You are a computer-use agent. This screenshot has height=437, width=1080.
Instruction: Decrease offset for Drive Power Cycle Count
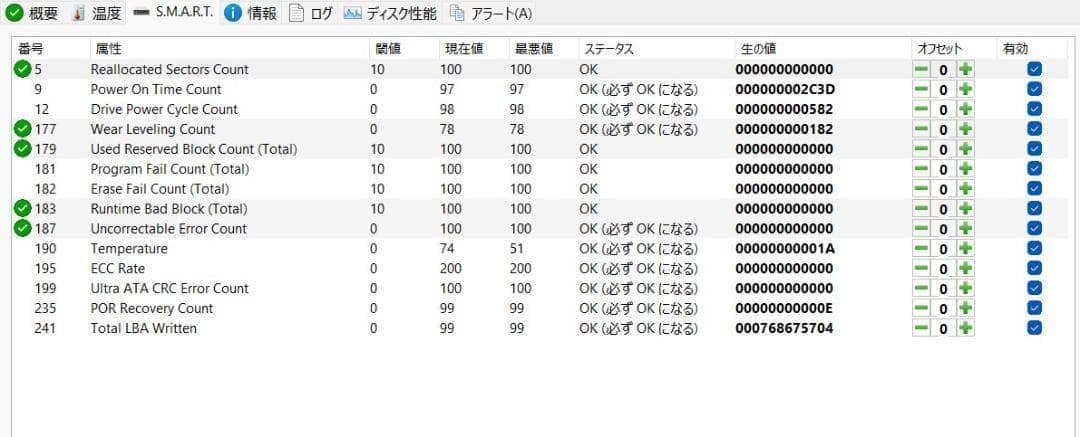tap(921, 109)
